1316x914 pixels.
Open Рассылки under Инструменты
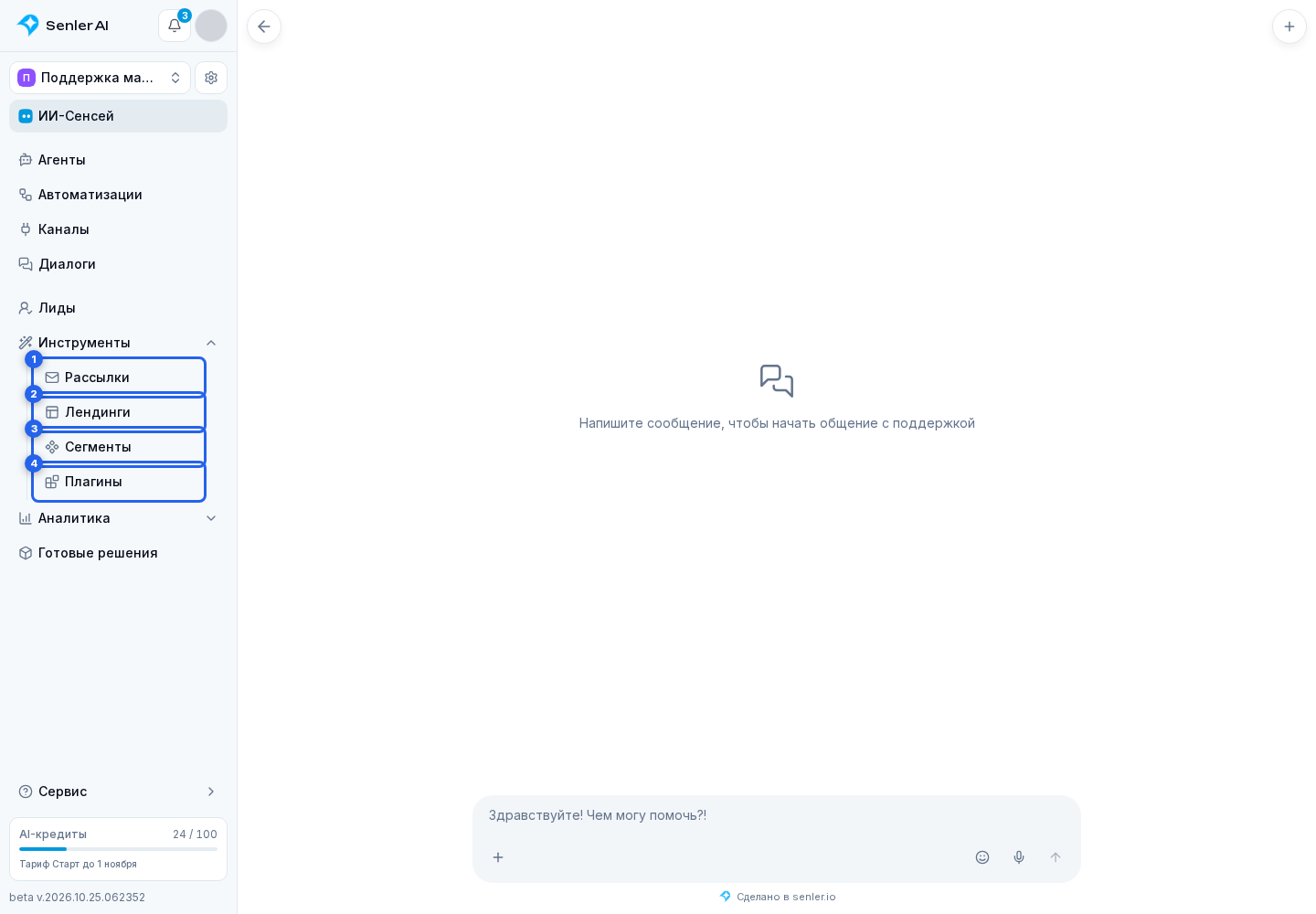pyautogui.click(x=119, y=377)
